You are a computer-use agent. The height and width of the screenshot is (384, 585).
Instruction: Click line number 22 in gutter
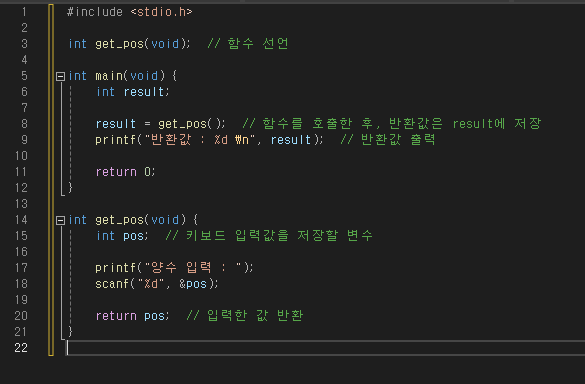(21, 348)
